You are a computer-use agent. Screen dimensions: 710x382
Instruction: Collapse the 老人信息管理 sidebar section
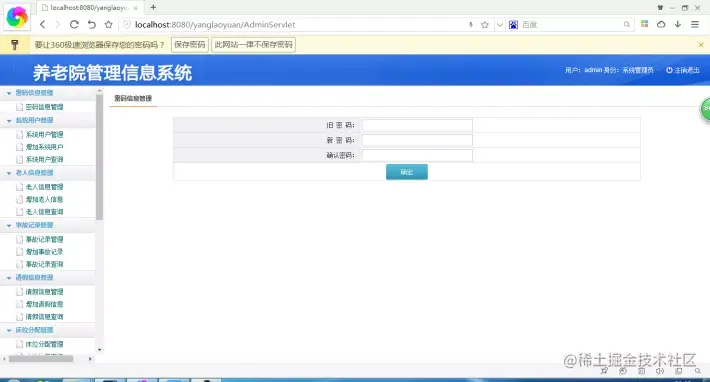pos(9,173)
